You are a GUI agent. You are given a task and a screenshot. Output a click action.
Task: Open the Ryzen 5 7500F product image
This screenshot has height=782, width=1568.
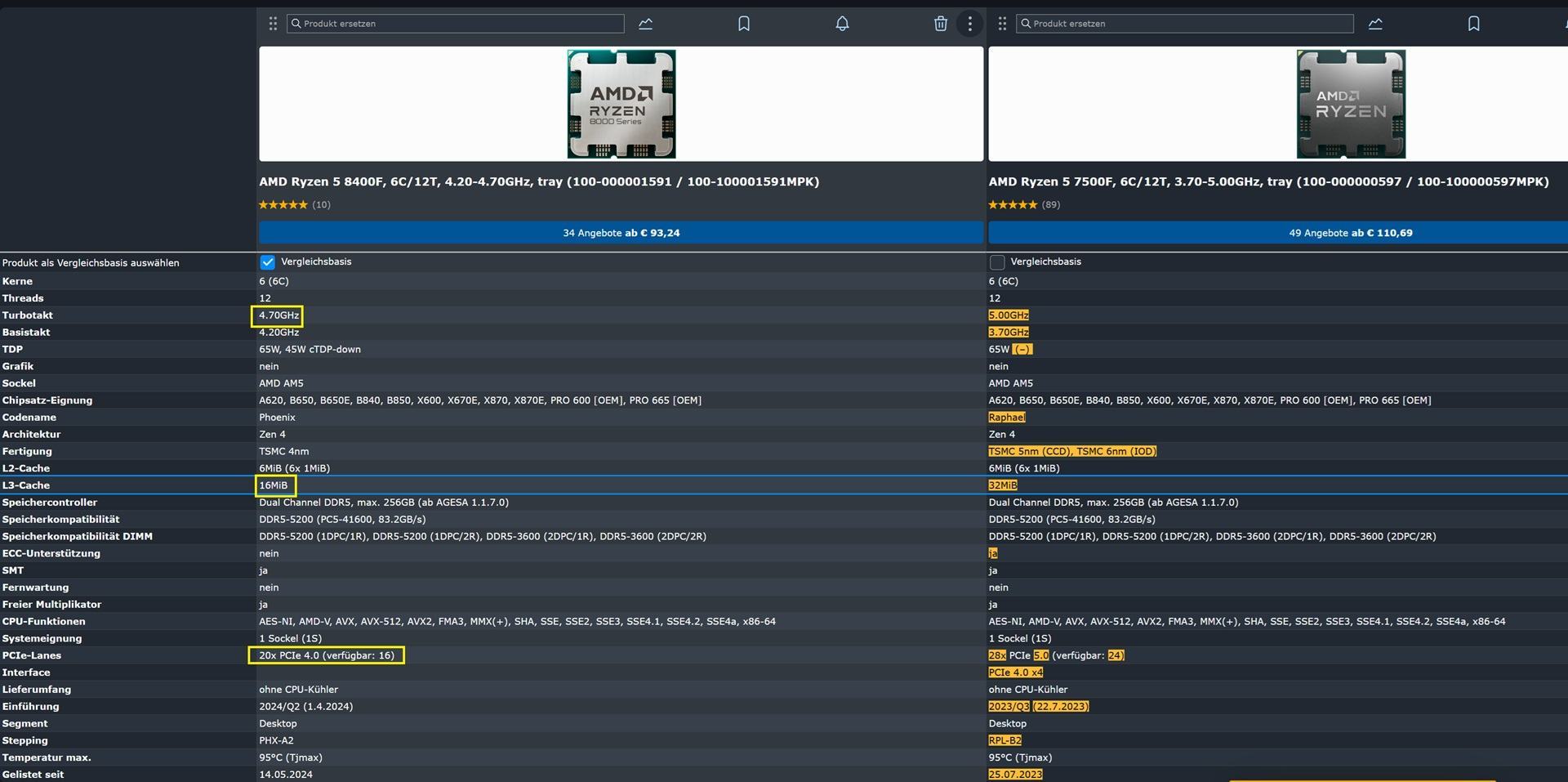pyautogui.click(x=1351, y=104)
